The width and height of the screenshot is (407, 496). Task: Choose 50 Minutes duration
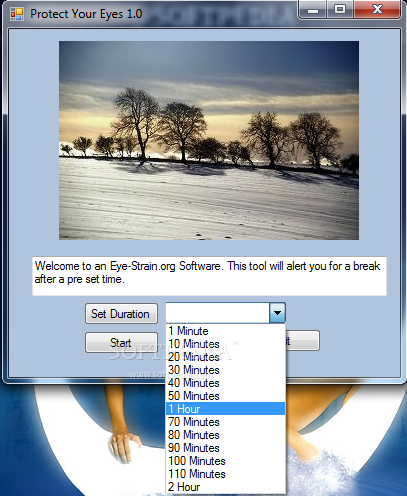pyautogui.click(x=225, y=396)
